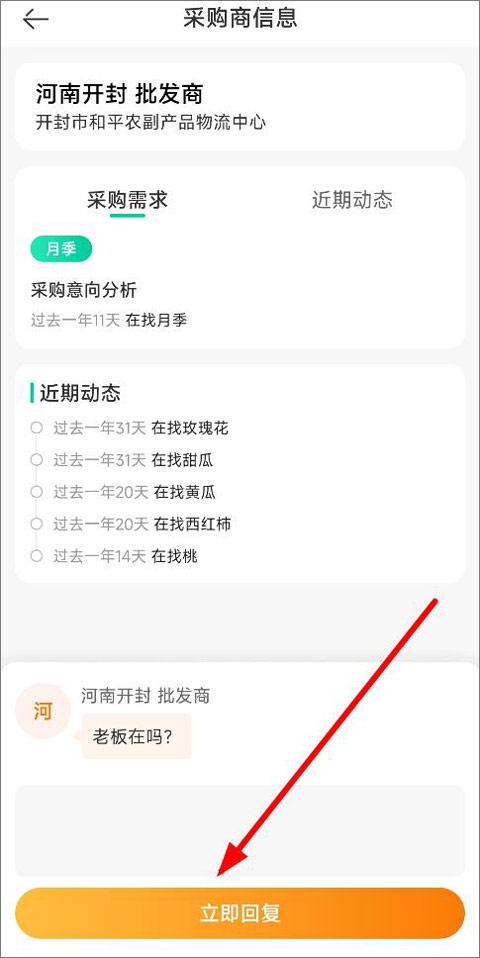Tap the 河南开封 批发商 header card
This screenshot has height=958, width=480.
pyautogui.click(x=240, y=106)
